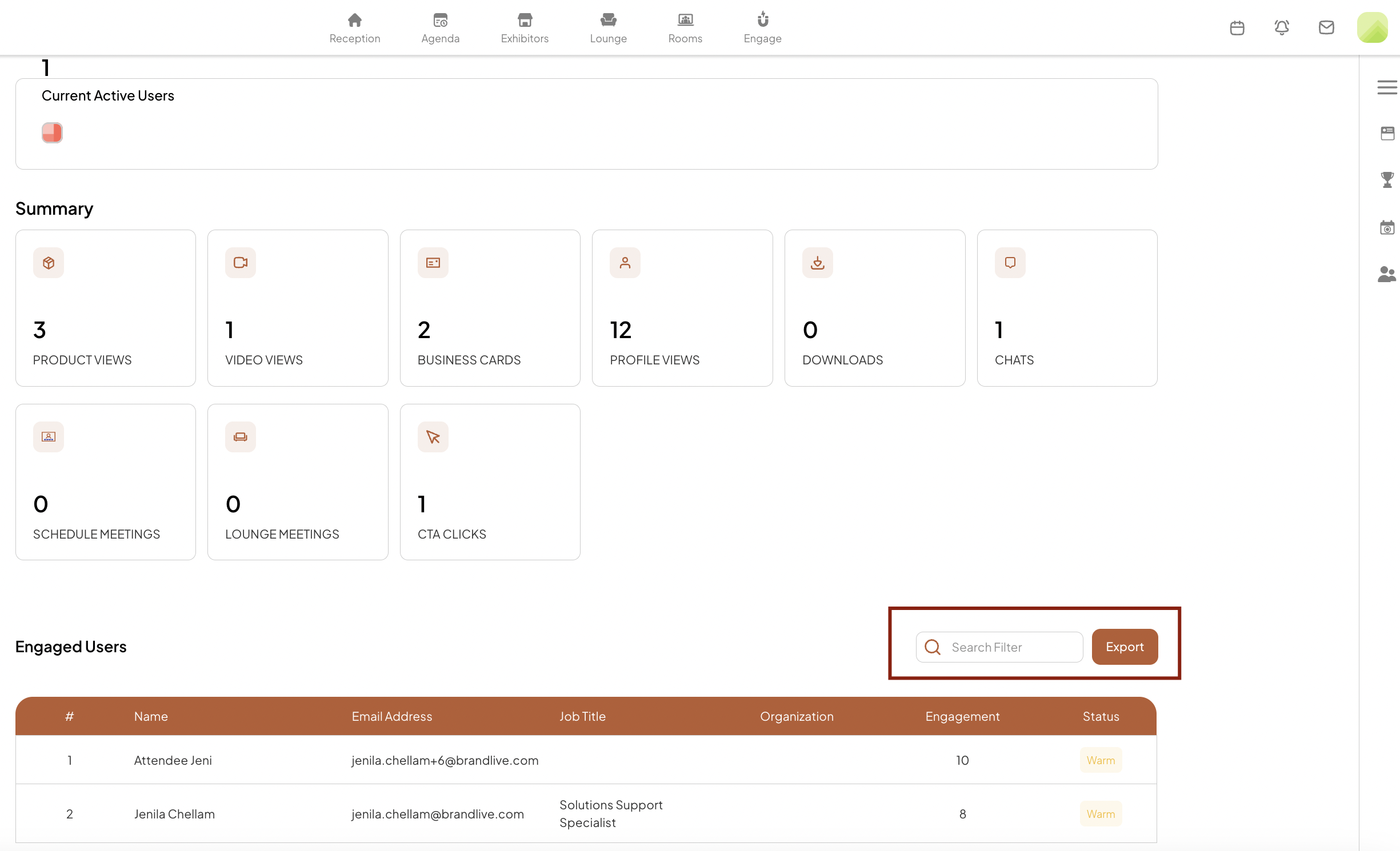Click the Video Views camera icon
The width and height of the screenshot is (1400, 851).
(241, 263)
